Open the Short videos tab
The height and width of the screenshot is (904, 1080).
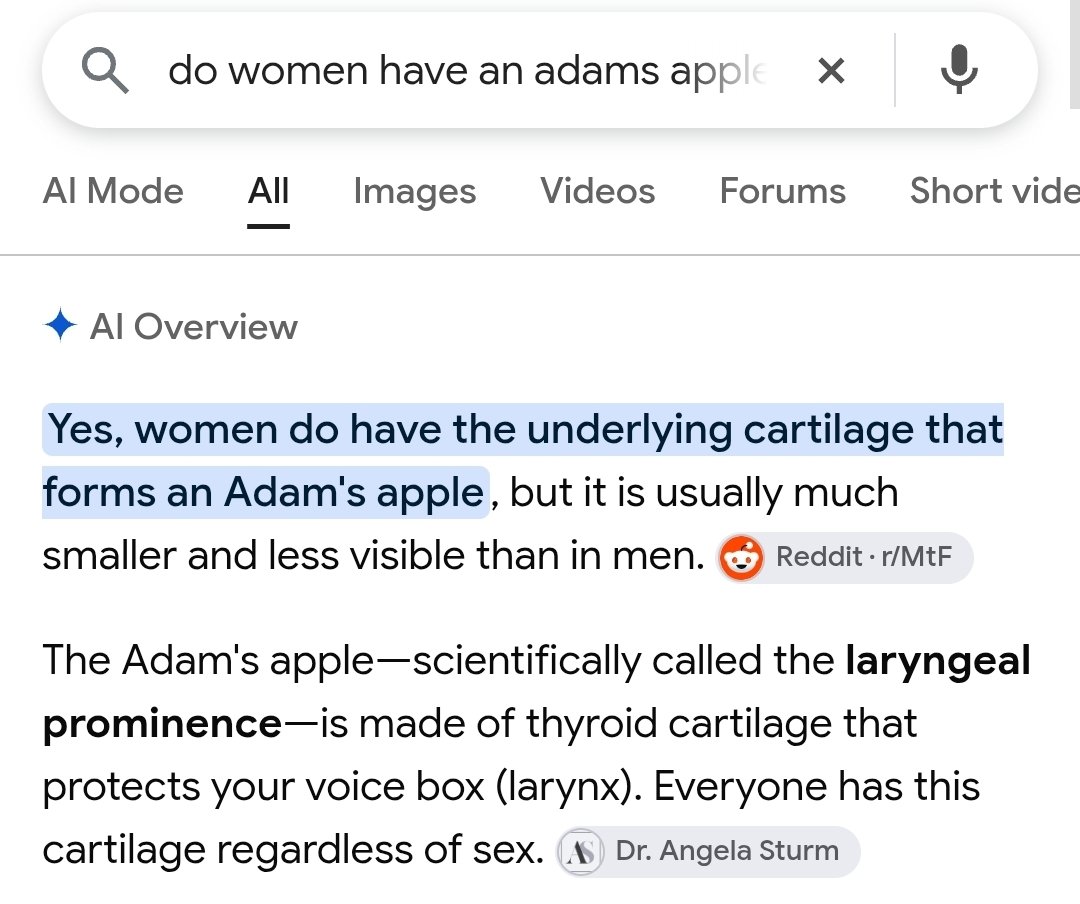tap(995, 191)
